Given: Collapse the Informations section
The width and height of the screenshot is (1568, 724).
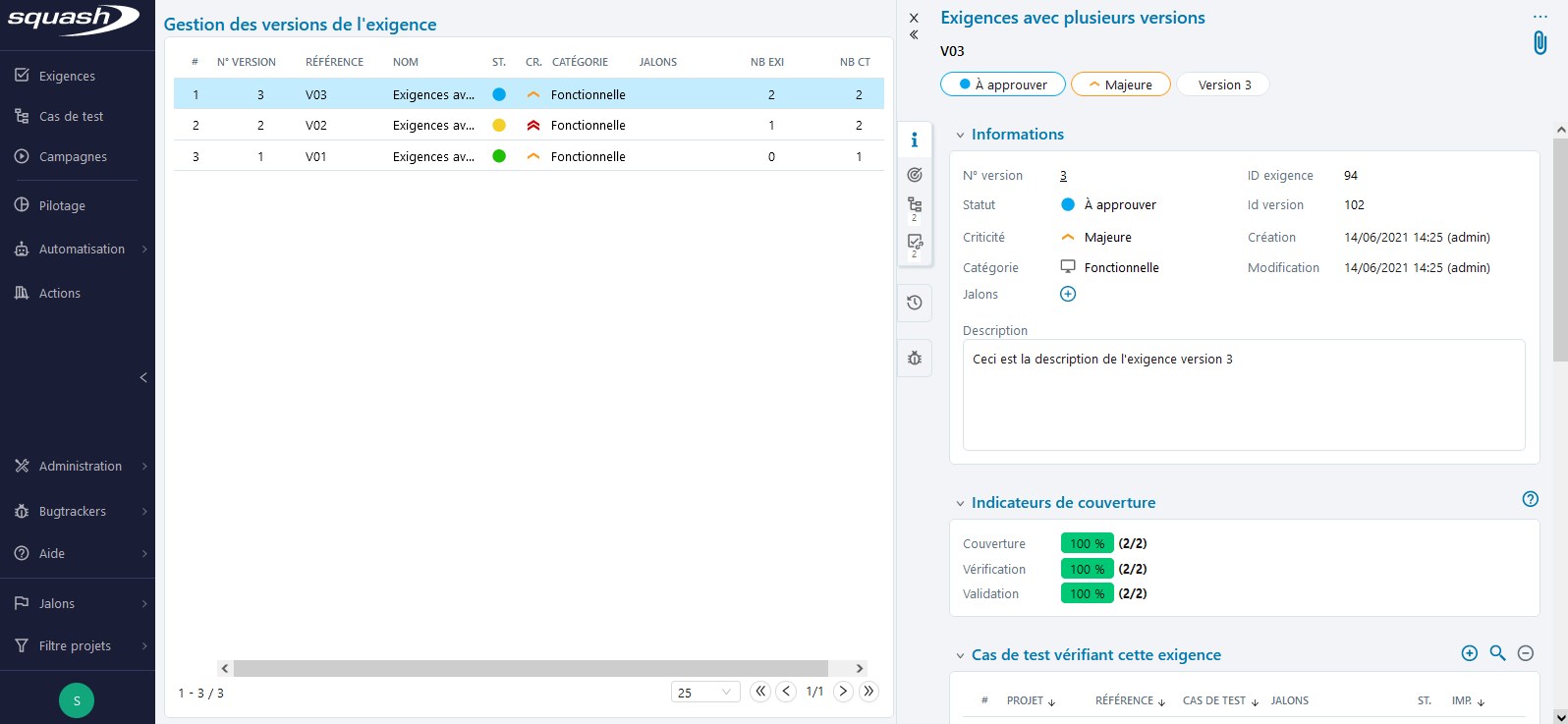Looking at the screenshot, I should tap(960, 135).
